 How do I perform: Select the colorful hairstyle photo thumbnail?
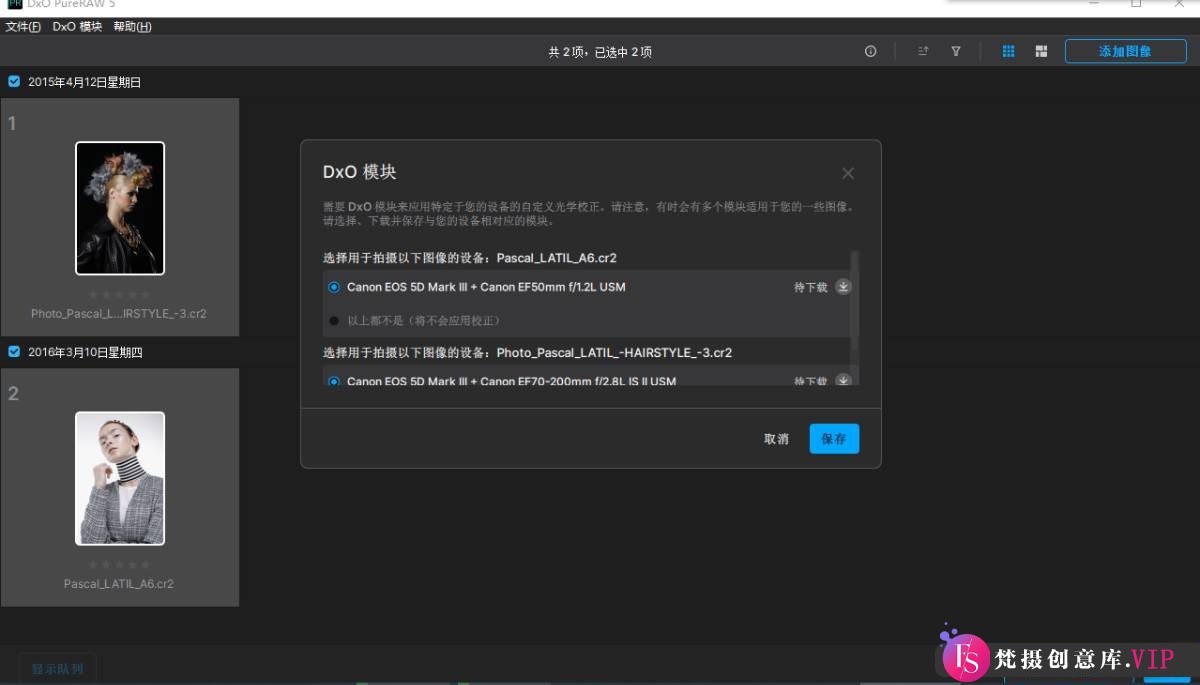[x=120, y=208]
